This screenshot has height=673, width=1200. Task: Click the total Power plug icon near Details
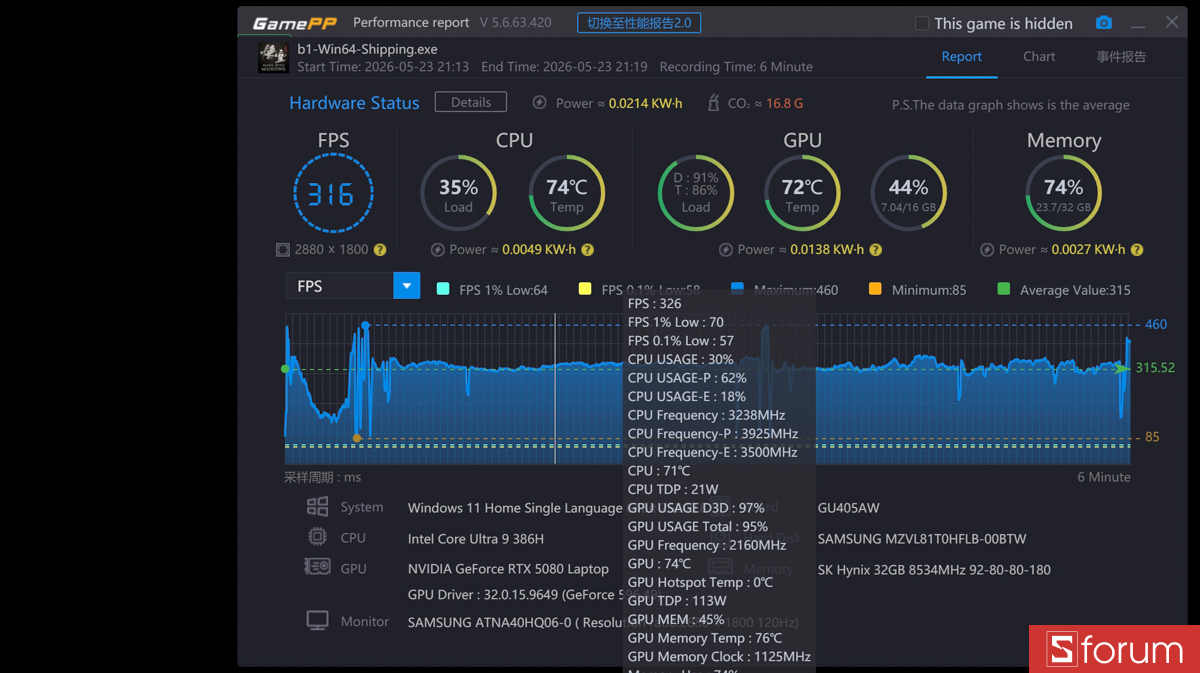point(540,103)
